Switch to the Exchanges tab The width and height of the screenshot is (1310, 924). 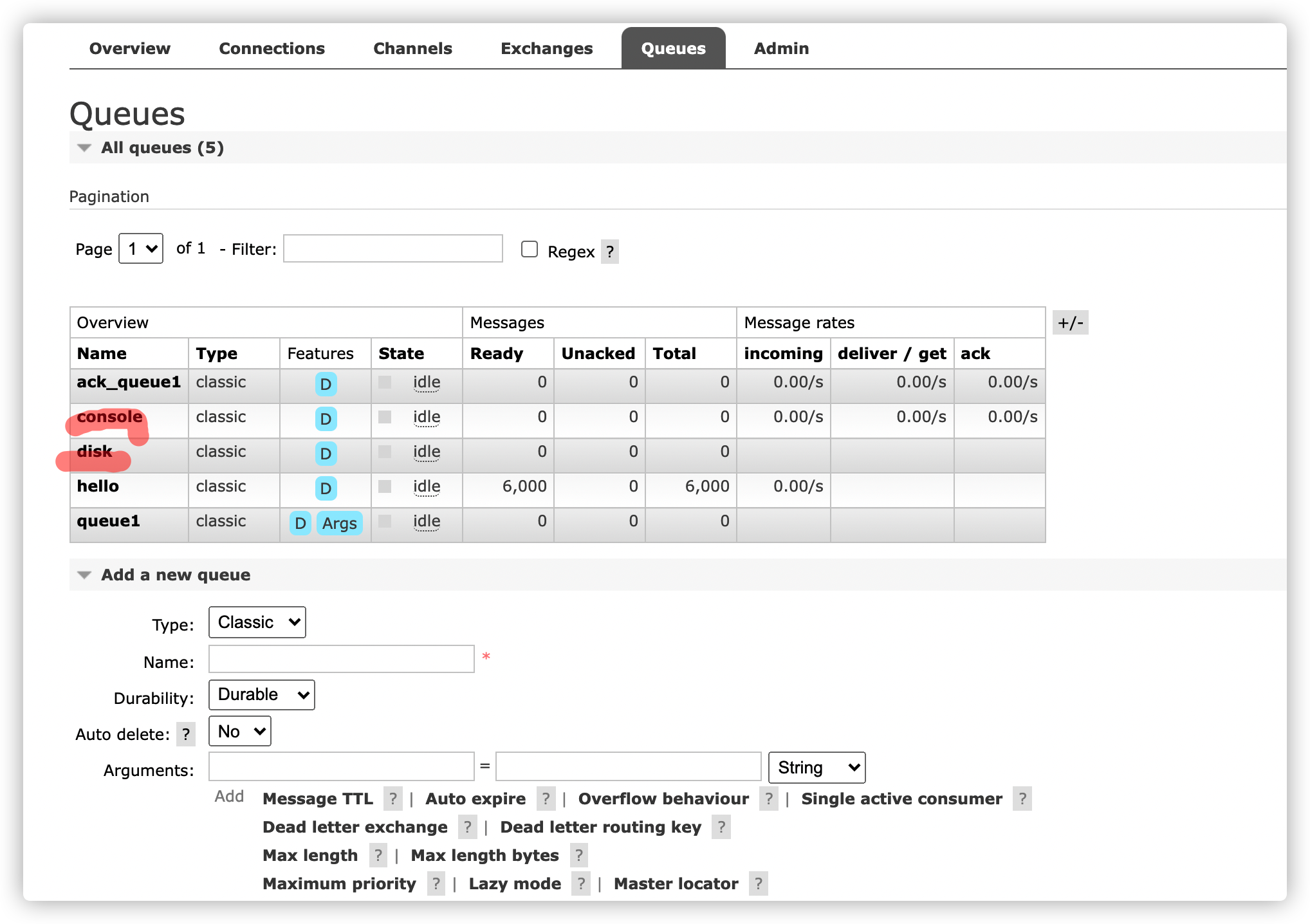[x=546, y=48]
